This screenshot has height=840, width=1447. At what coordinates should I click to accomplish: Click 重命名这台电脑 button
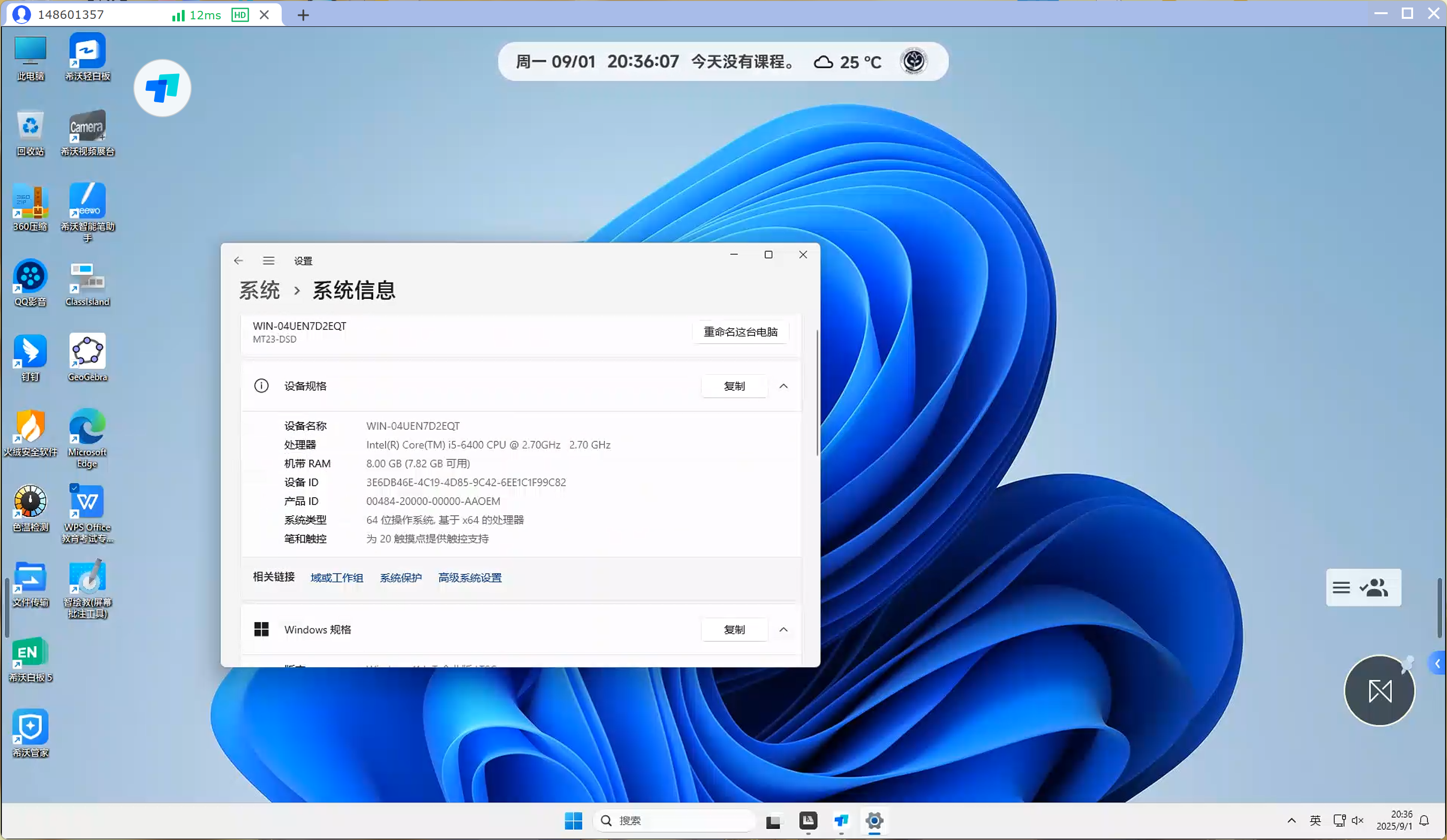click(x=740, y=332)
